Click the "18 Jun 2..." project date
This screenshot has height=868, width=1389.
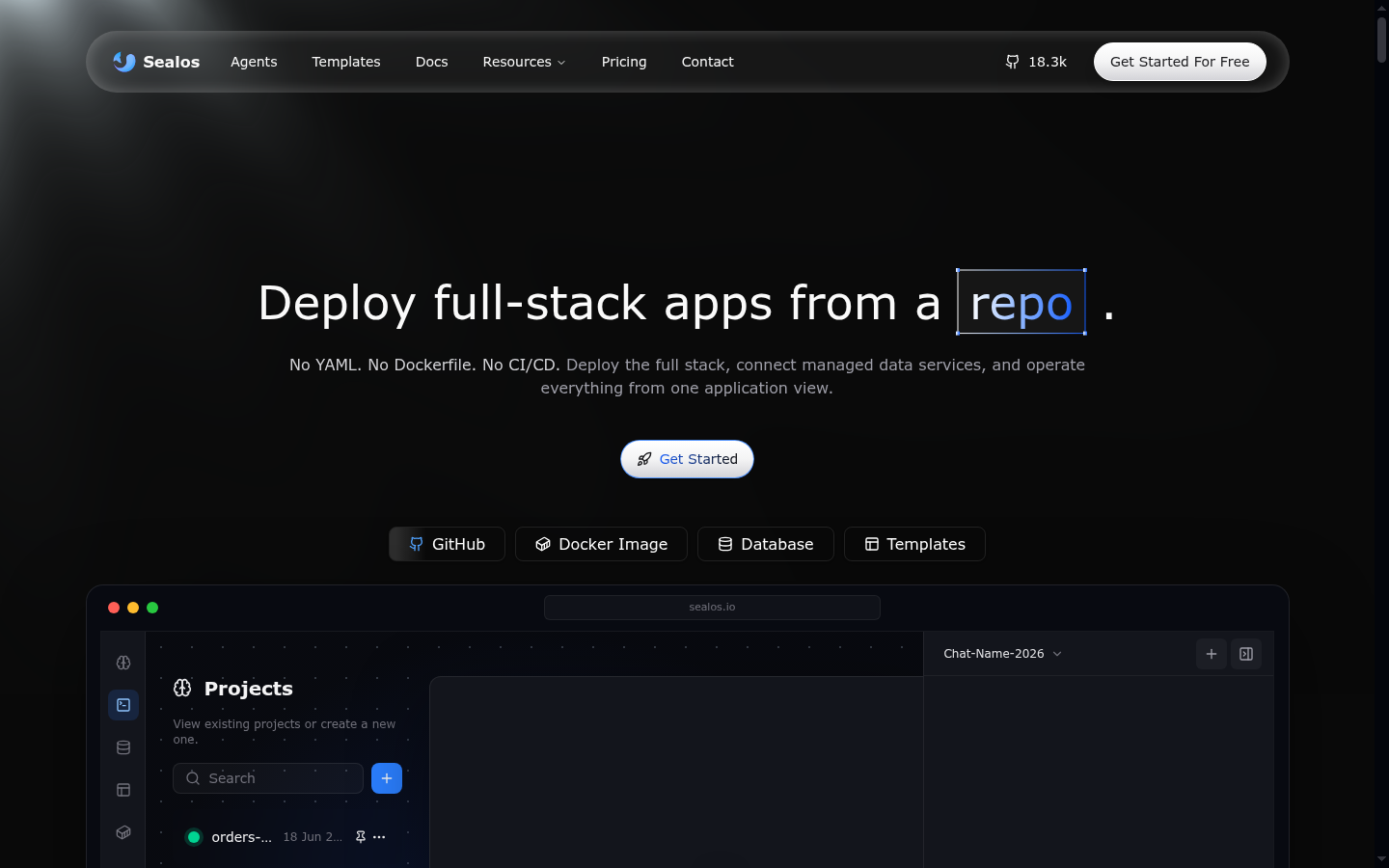tap(313, 837)
